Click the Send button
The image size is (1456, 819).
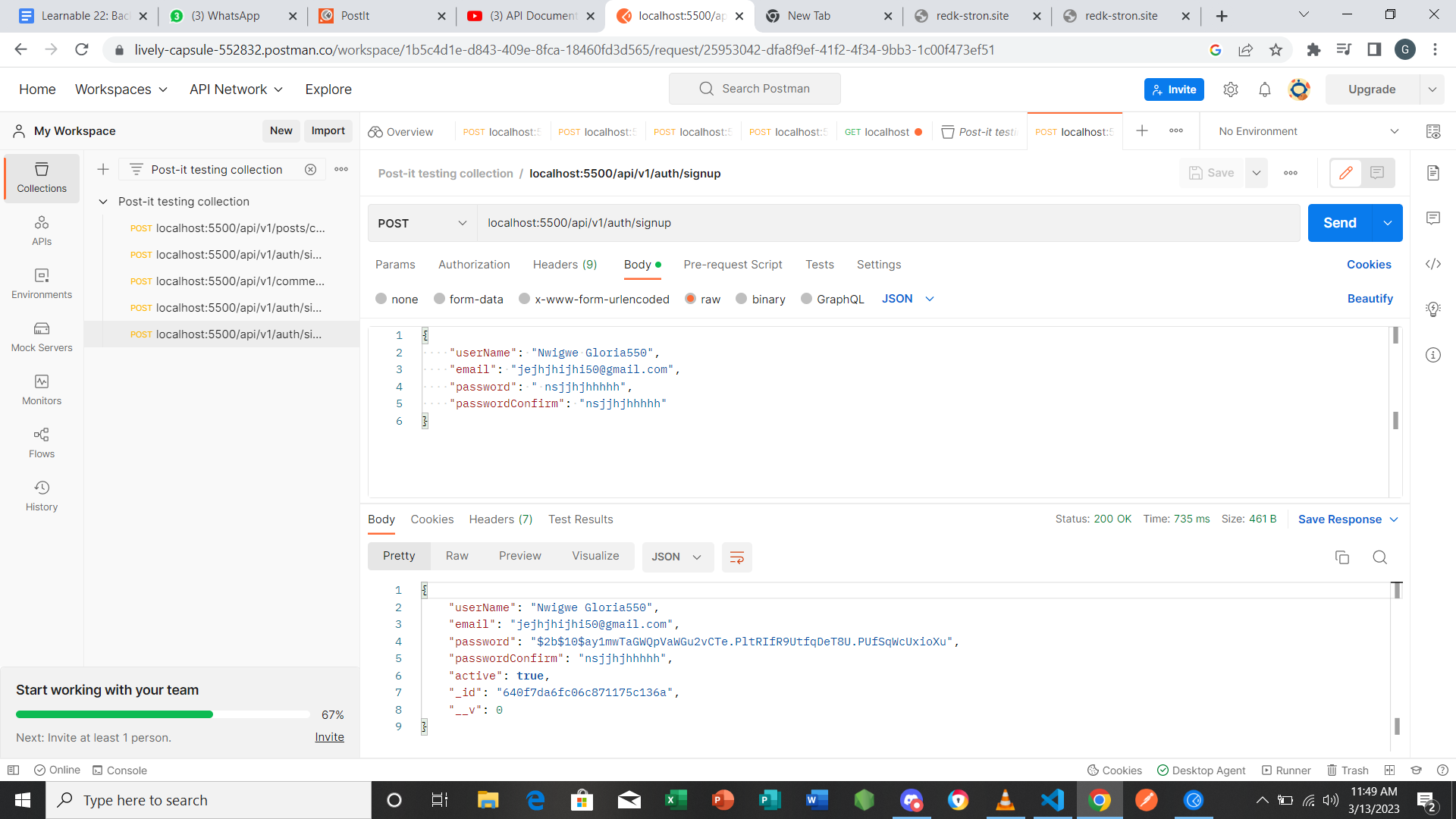(1340, 223)
